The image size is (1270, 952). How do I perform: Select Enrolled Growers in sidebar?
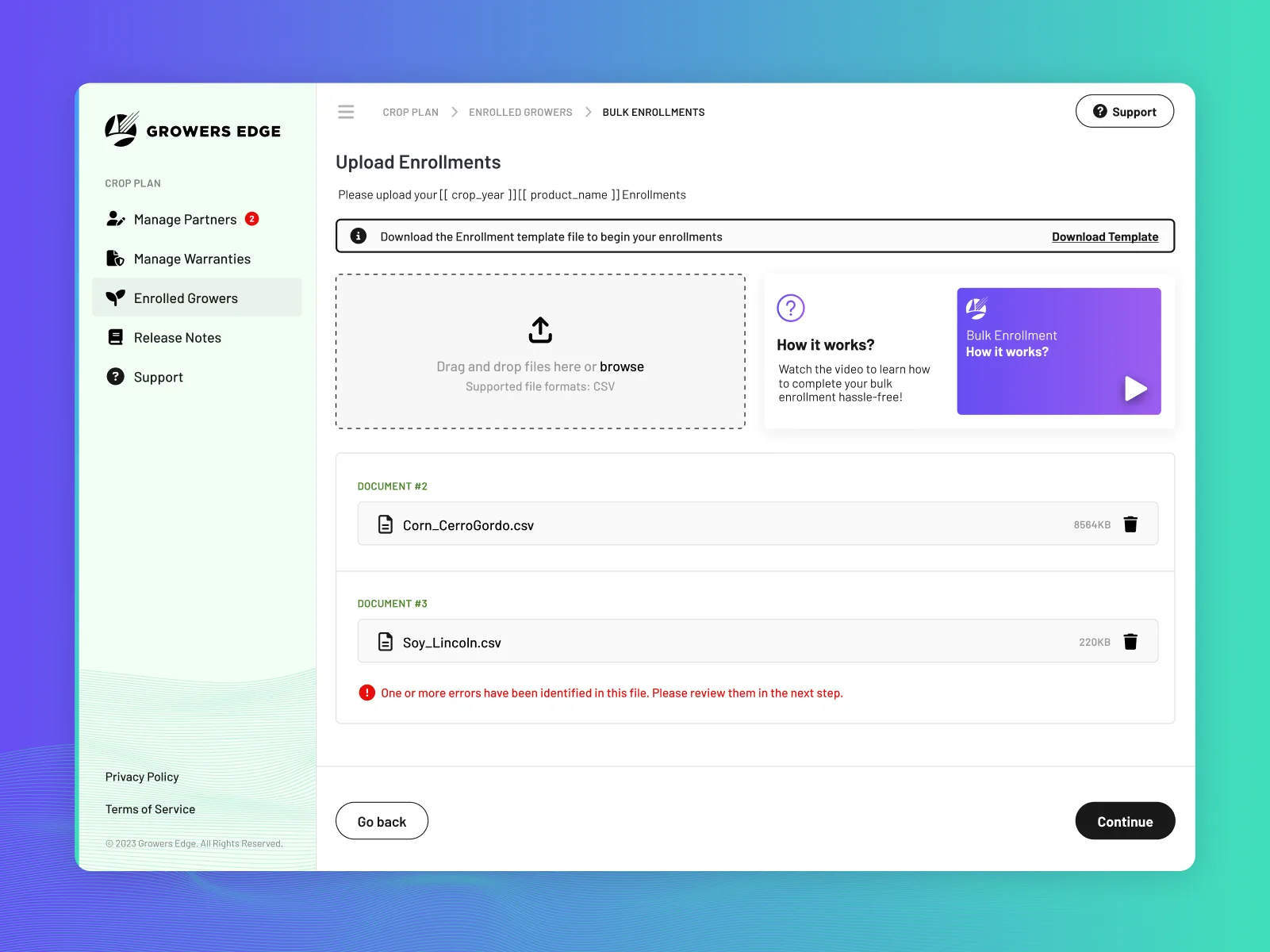coord(186,298)
